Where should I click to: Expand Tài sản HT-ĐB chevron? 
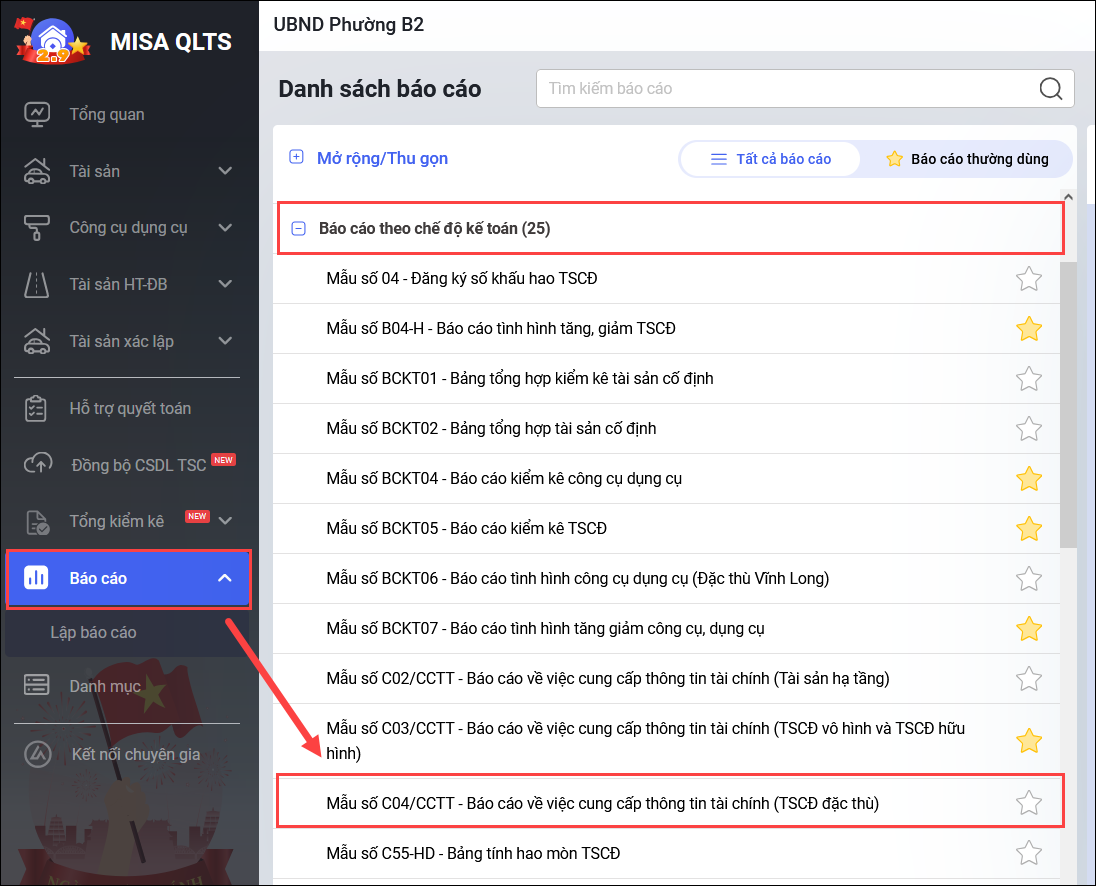(225, 284)
